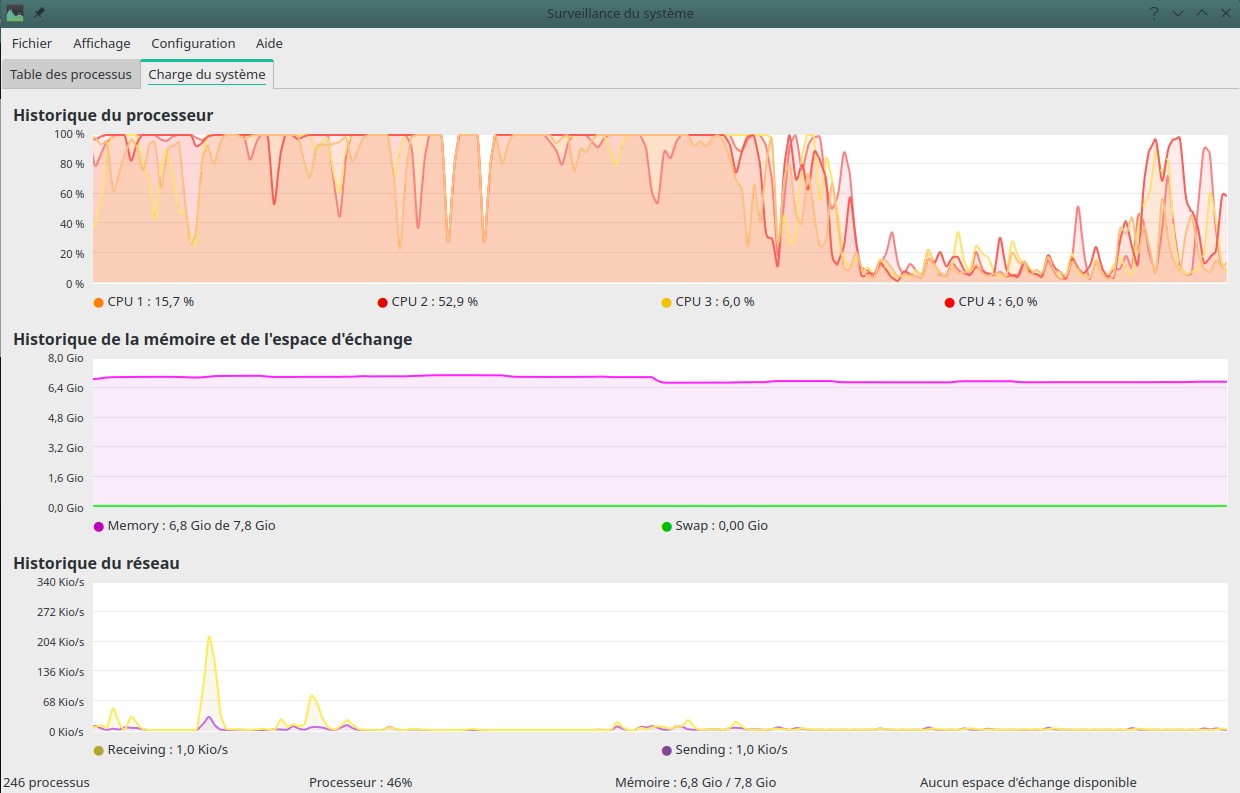Click the 'CPU 4 : 6,0 %' label
Screen dimensions: 1240x793
click(998, 301)
